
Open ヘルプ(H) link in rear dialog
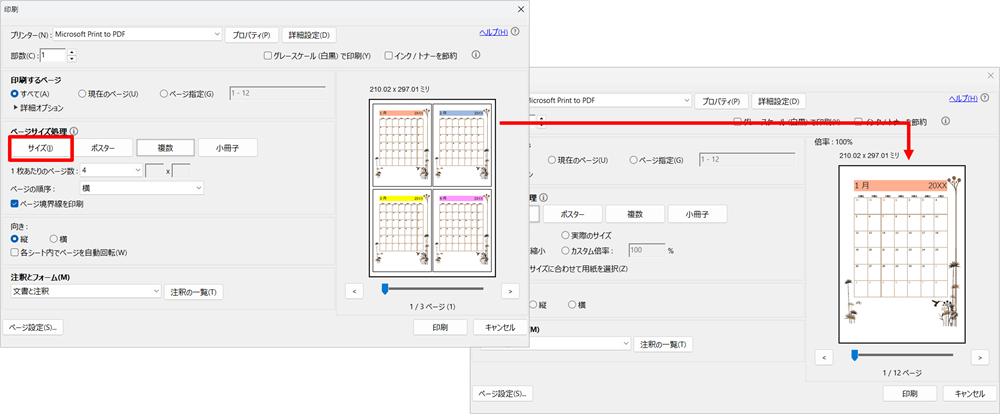pos(963,98)
